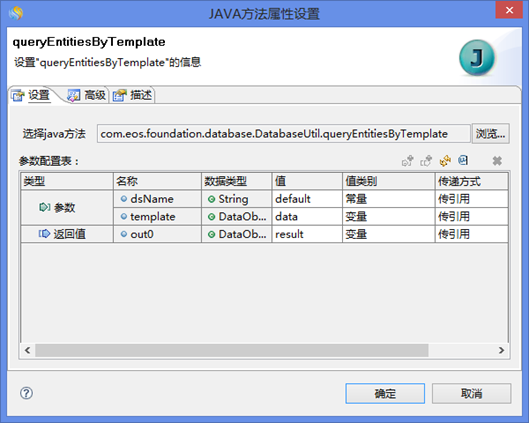Click the 参数 parameter arrow icon
This screenshot has width=529, height=423.
[45, 207]
